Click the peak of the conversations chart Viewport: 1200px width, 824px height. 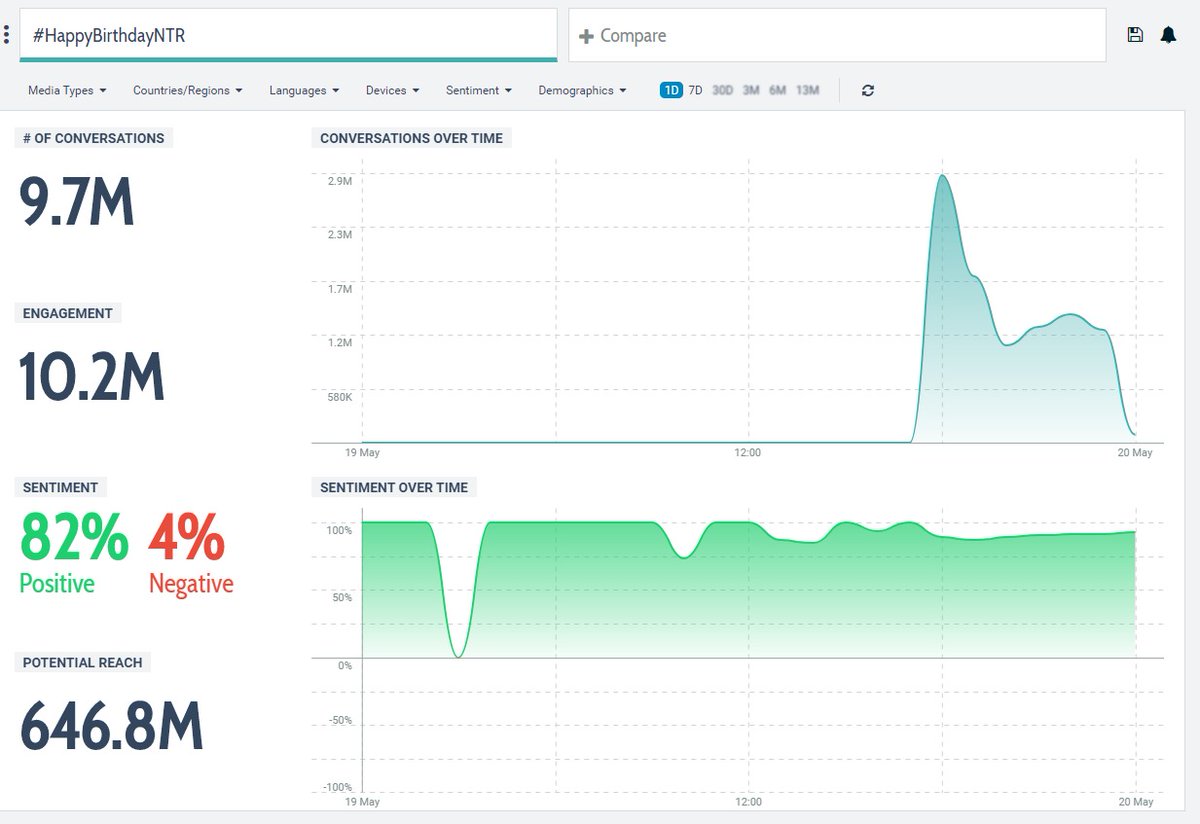click(942, 176)
